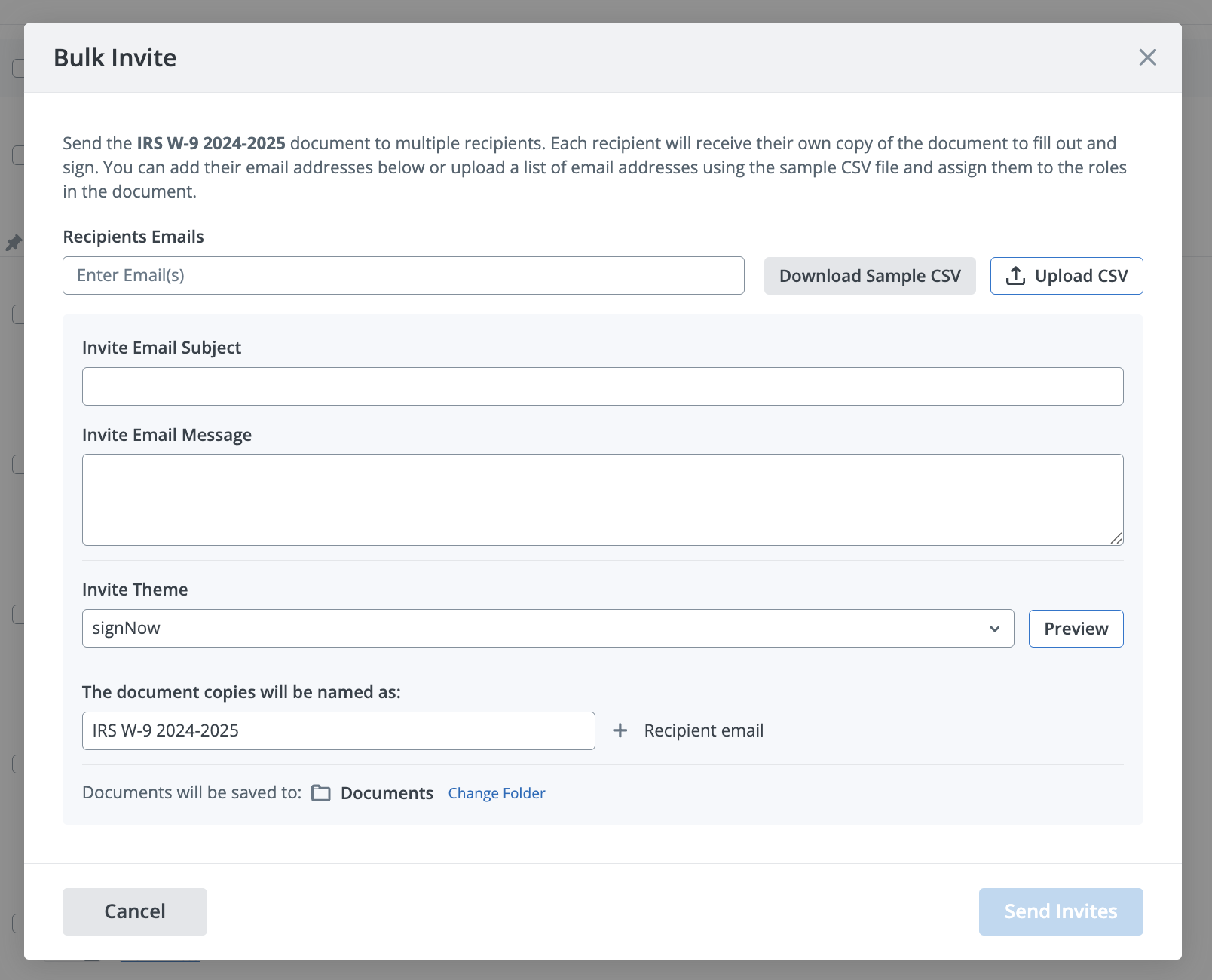Click the Recipient email label text
Image resolution: width=1212 pixels, height=980 pixels.
[703, 730]
